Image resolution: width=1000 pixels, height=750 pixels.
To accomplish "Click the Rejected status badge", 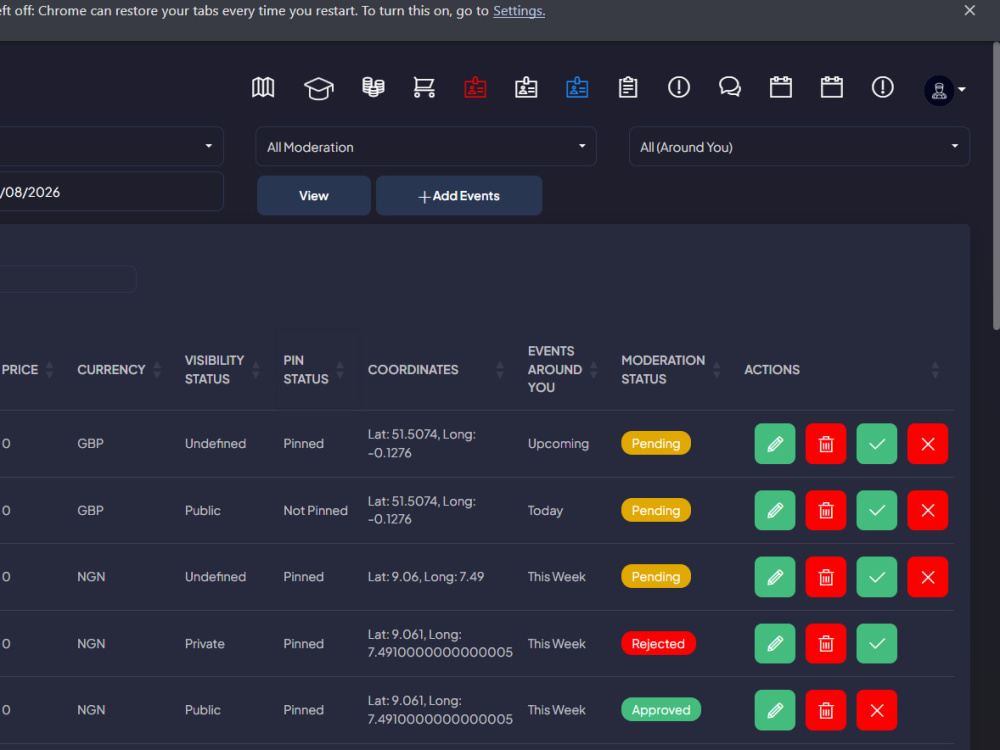I will 658,643.
